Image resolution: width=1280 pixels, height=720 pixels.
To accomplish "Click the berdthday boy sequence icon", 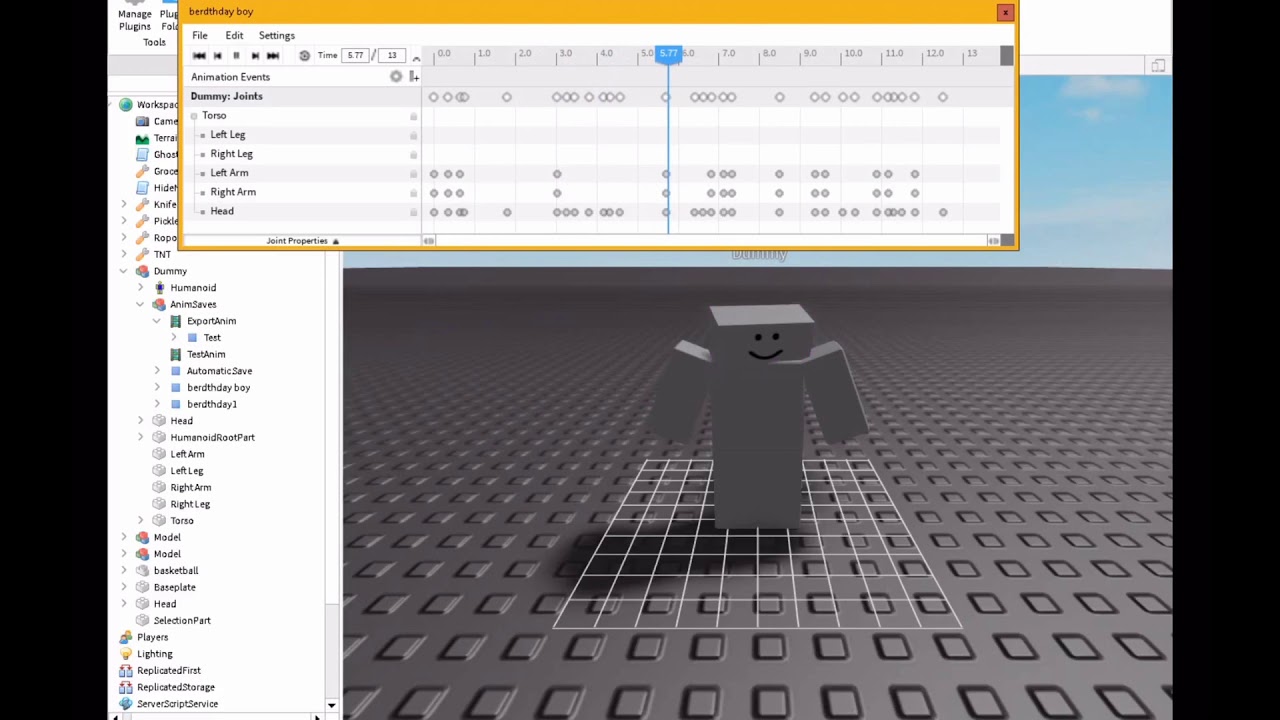I will pos(176,388).
